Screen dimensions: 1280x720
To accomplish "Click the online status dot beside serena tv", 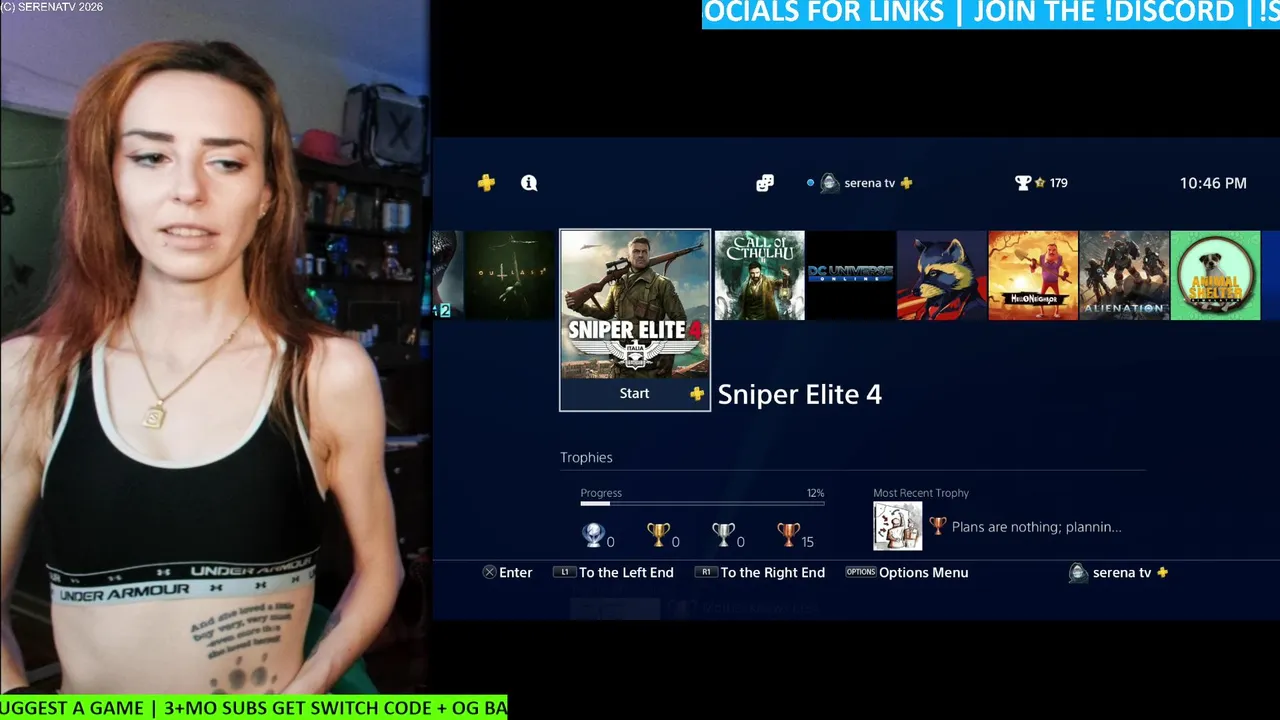I will point(810,183).
